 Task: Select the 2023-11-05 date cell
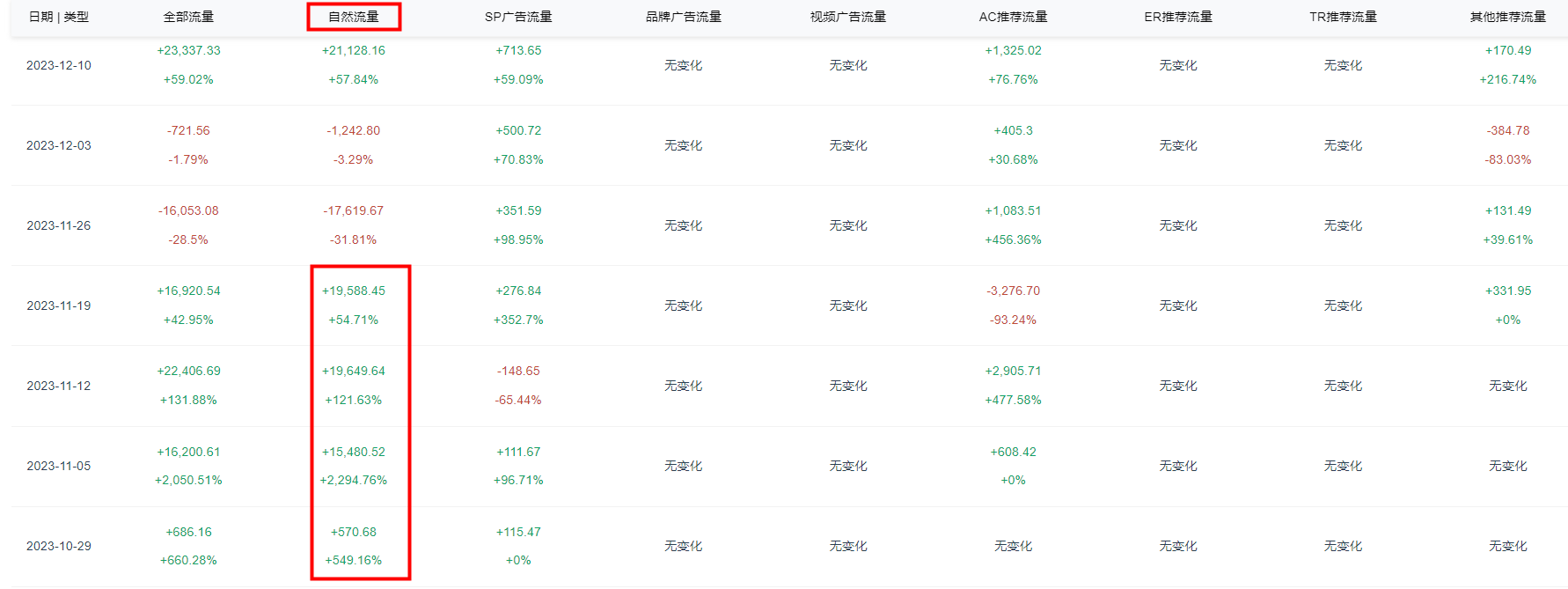(59, 466)
